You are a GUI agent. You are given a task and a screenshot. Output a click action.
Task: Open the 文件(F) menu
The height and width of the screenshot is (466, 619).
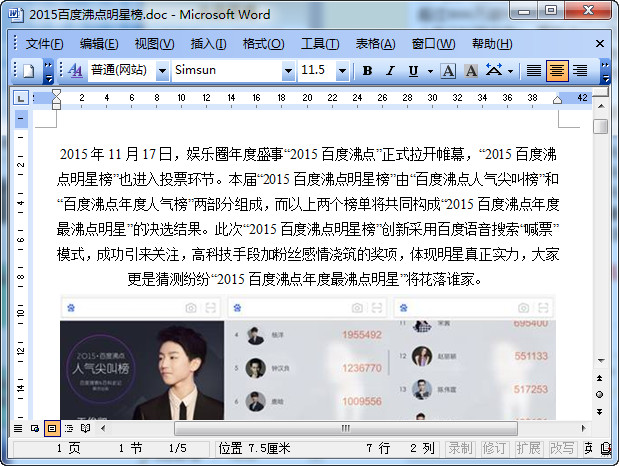click(x=44, y=44)
